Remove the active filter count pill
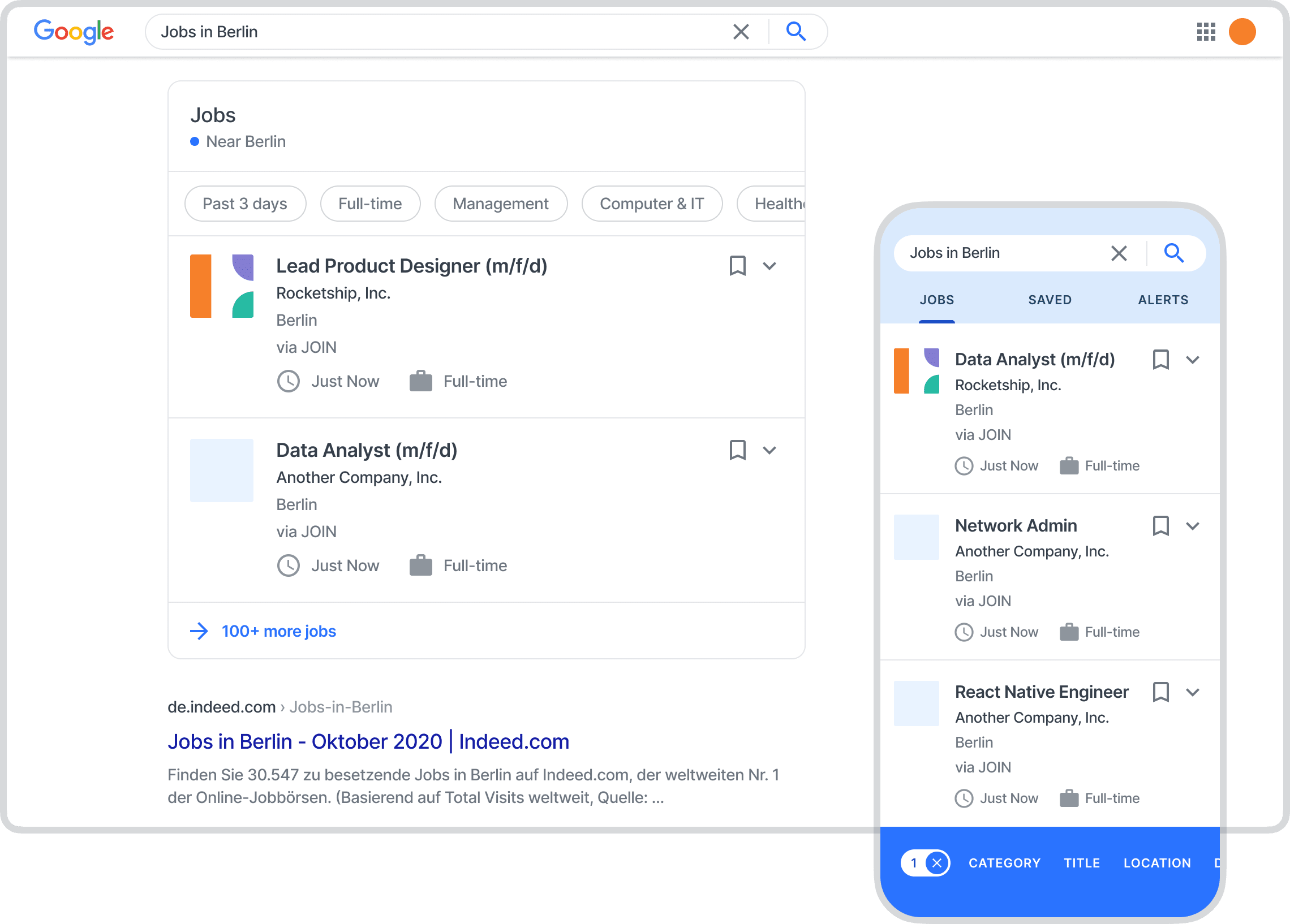 pos(937,863)
